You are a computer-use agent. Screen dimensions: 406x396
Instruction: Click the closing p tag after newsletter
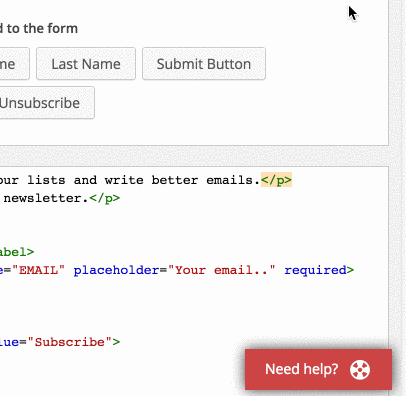pos(105,198)
